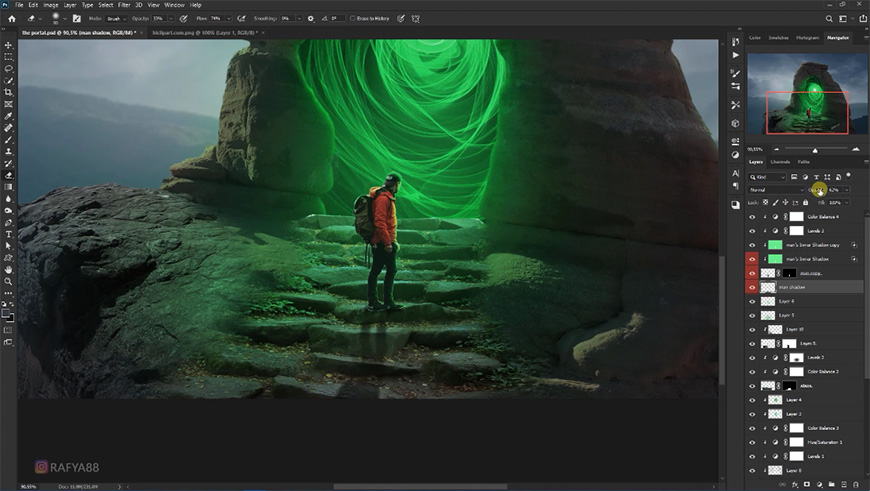870x491 pixels.
Task: Toggle visibility of Layer 10
Action: (752, 330)
